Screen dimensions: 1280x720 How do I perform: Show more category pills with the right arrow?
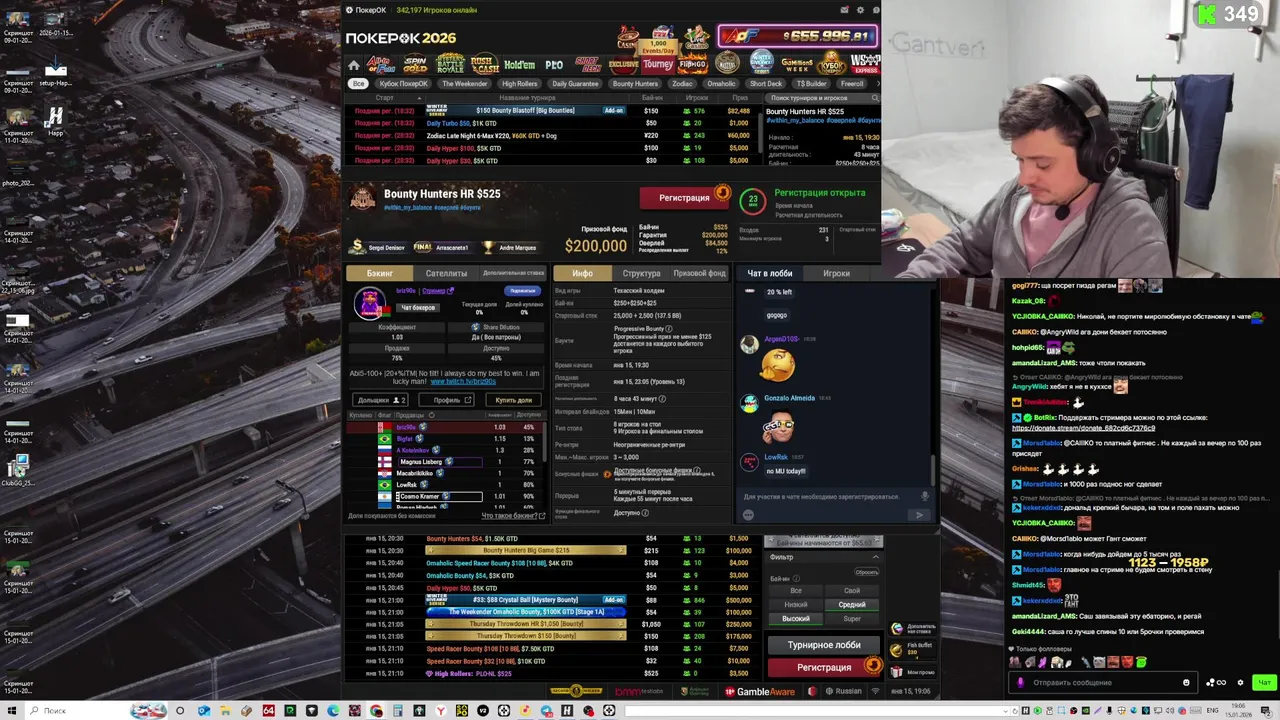pos(877,84)
